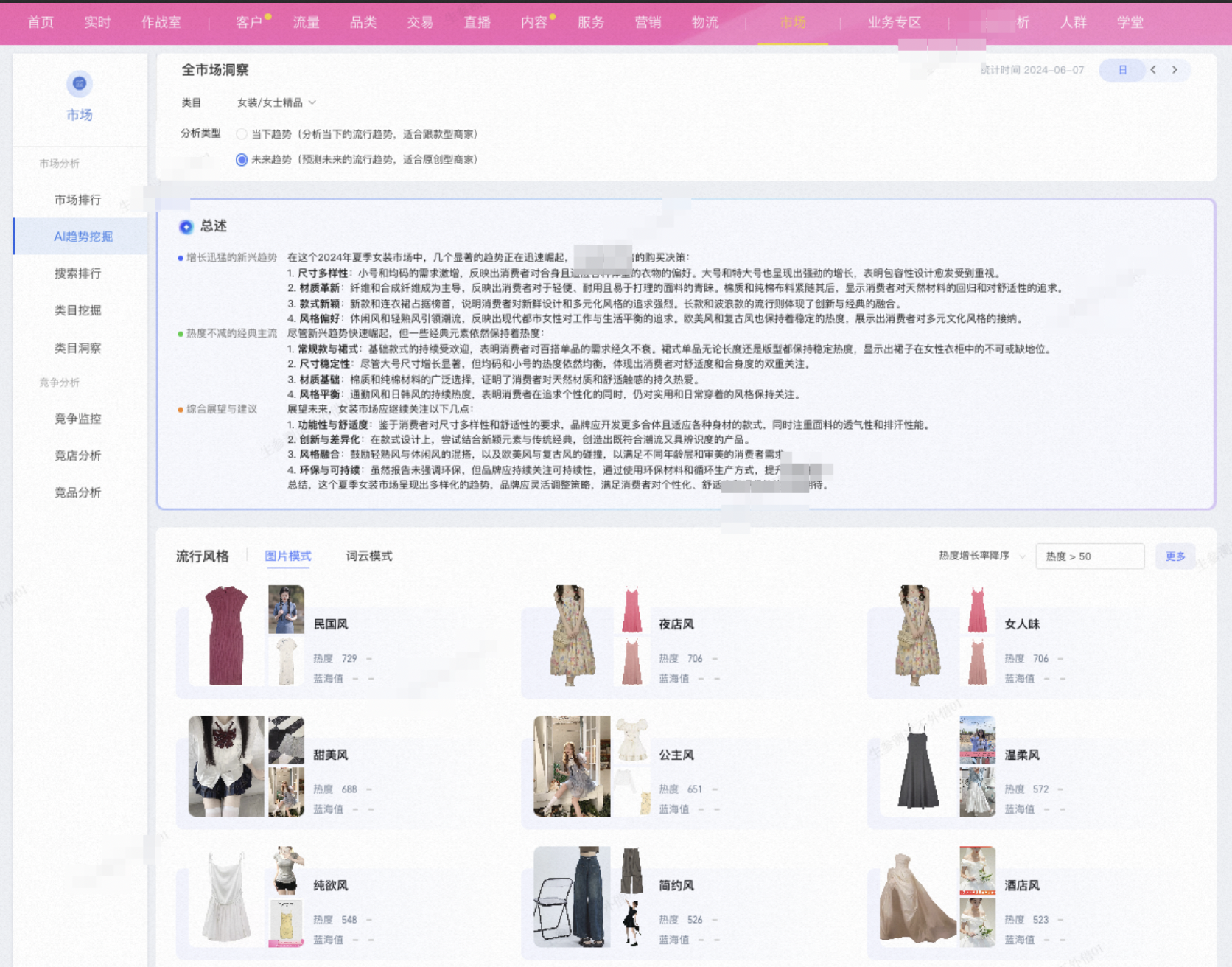Click the 温柔风 black dress thumbnail
Screen dimensions: 1232x967
pos(918,766)
